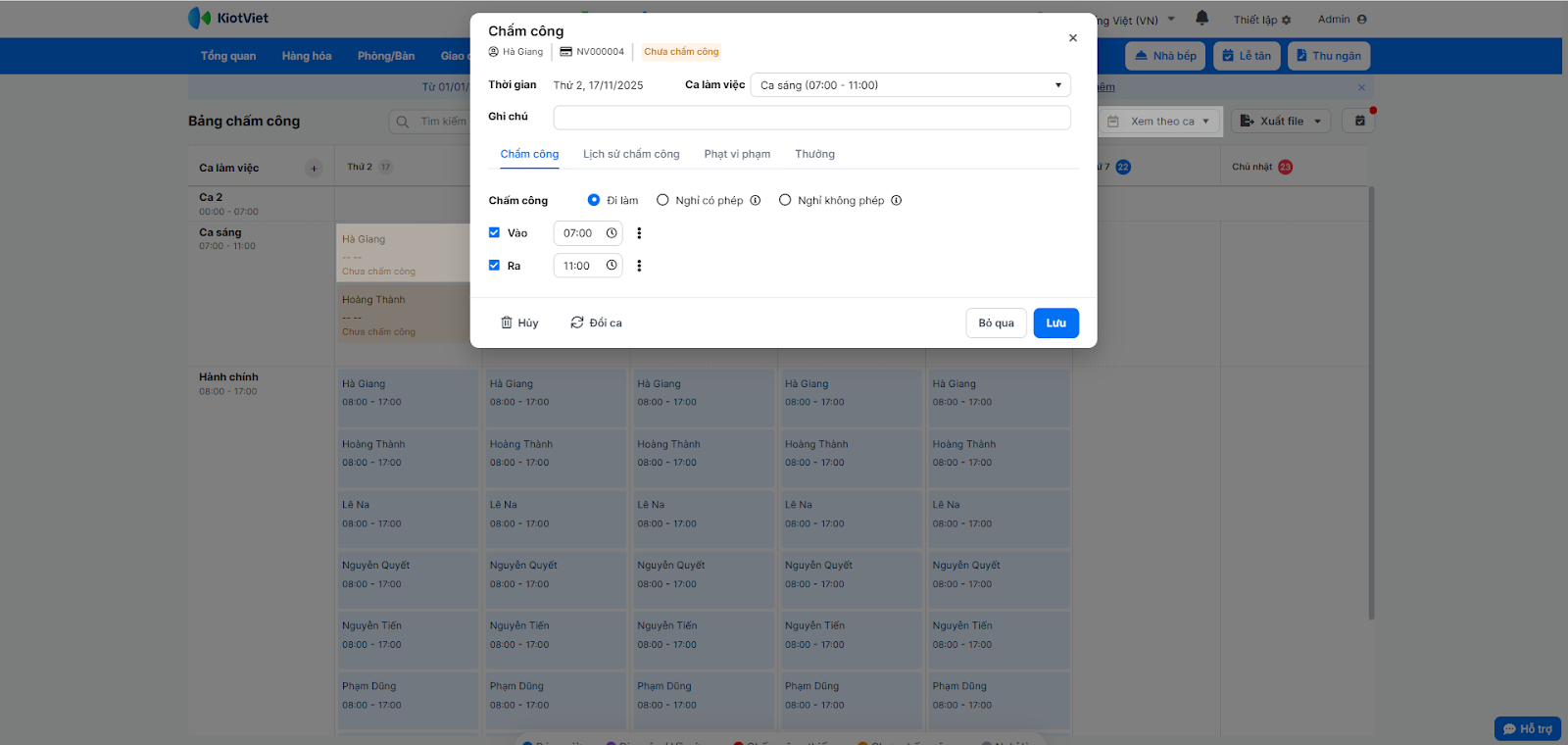
Task: Open the Phạt vi phạm tab
Action: coord(737,155)
